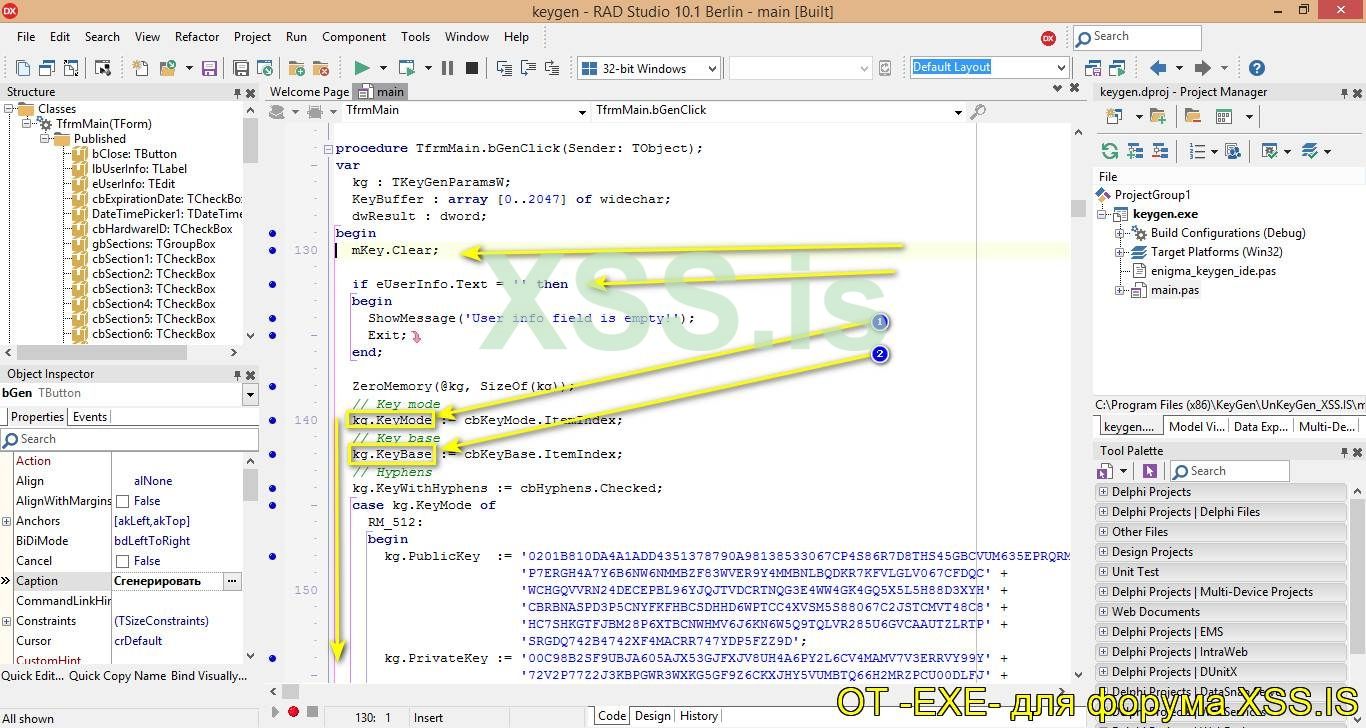This screenshot has width=1366, height=728.
Task: Open Help via blue question-mark icon
Action: (1257, 68)
